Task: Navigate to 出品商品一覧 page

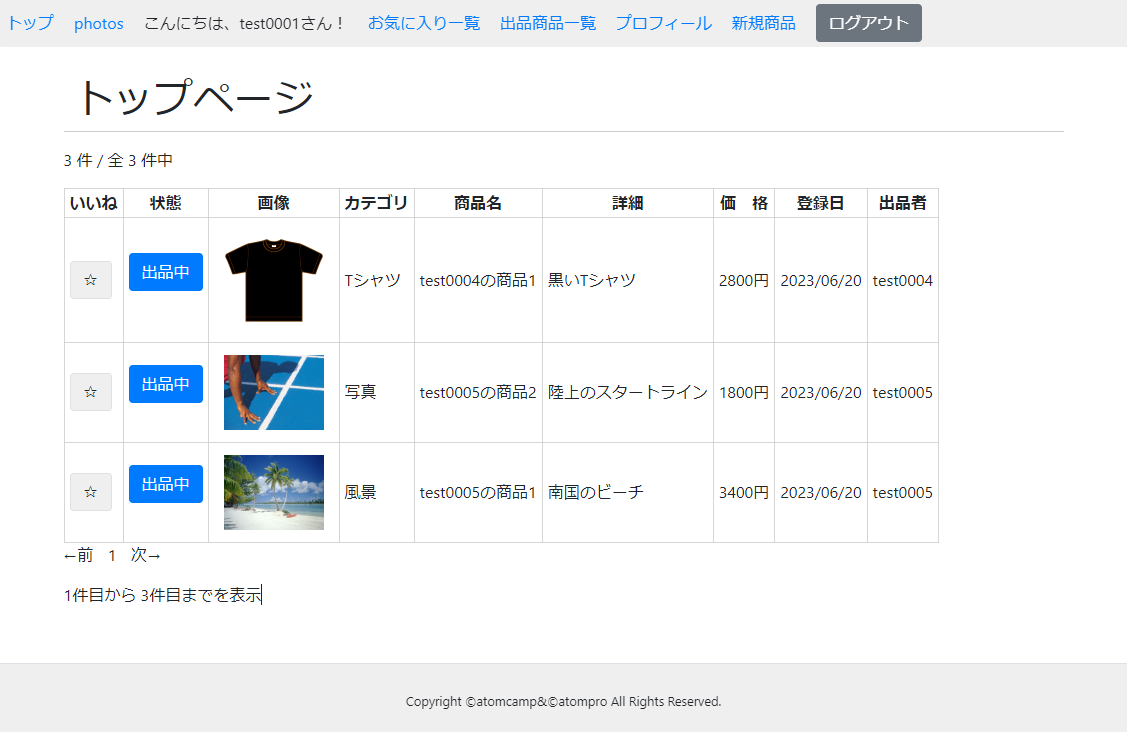Action: [548, 23]
